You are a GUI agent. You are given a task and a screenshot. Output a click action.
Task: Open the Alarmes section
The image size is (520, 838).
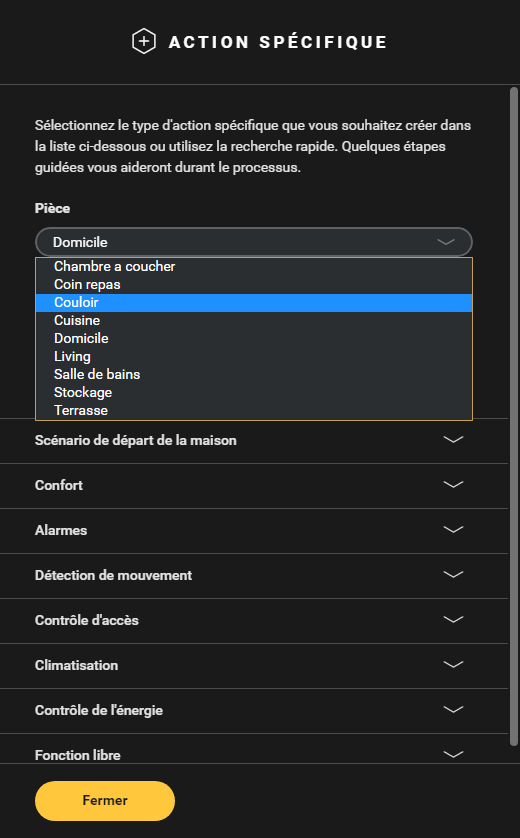click(x=254, y=531)
